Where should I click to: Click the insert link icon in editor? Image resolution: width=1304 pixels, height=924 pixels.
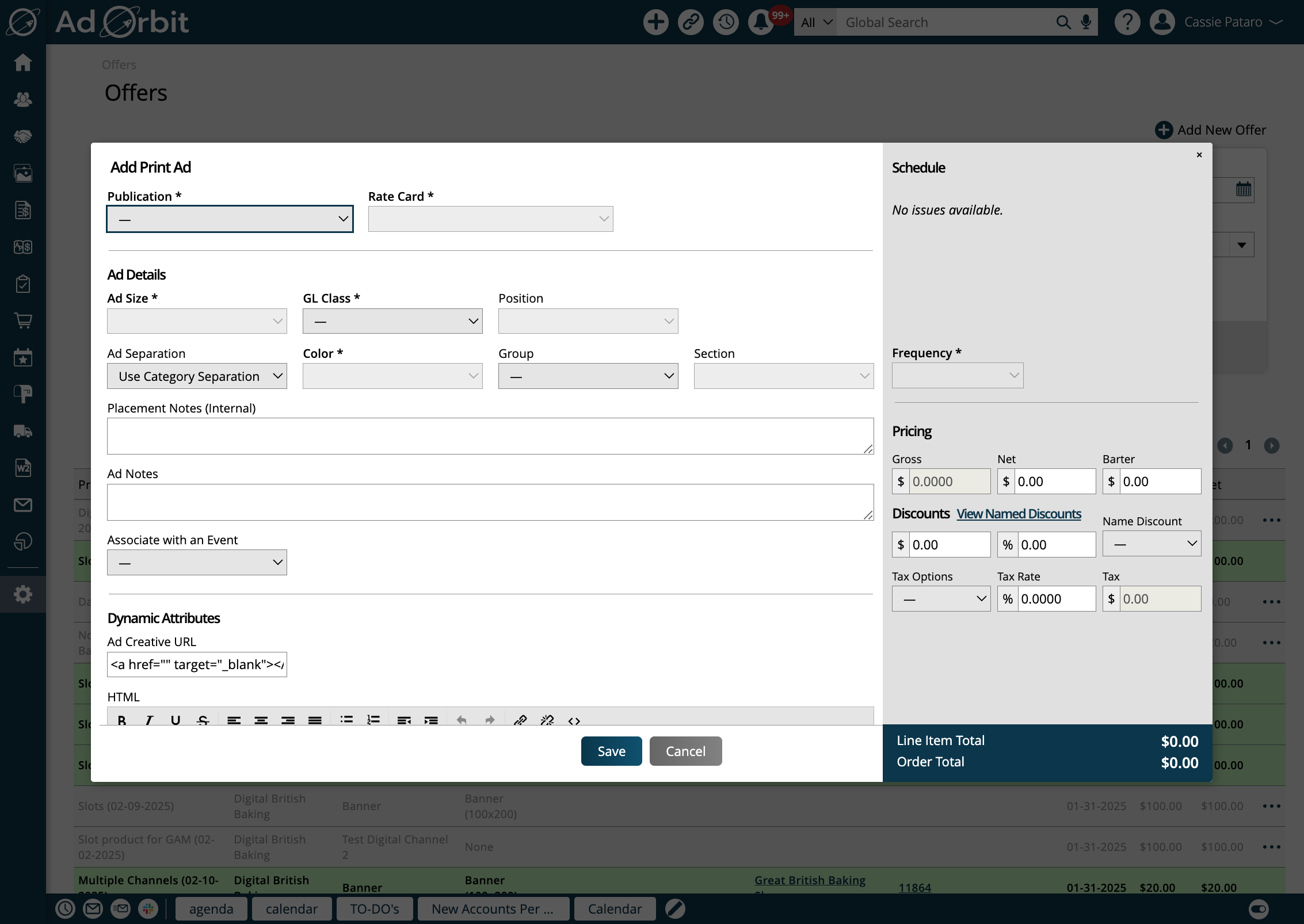(x=520, y=720)
